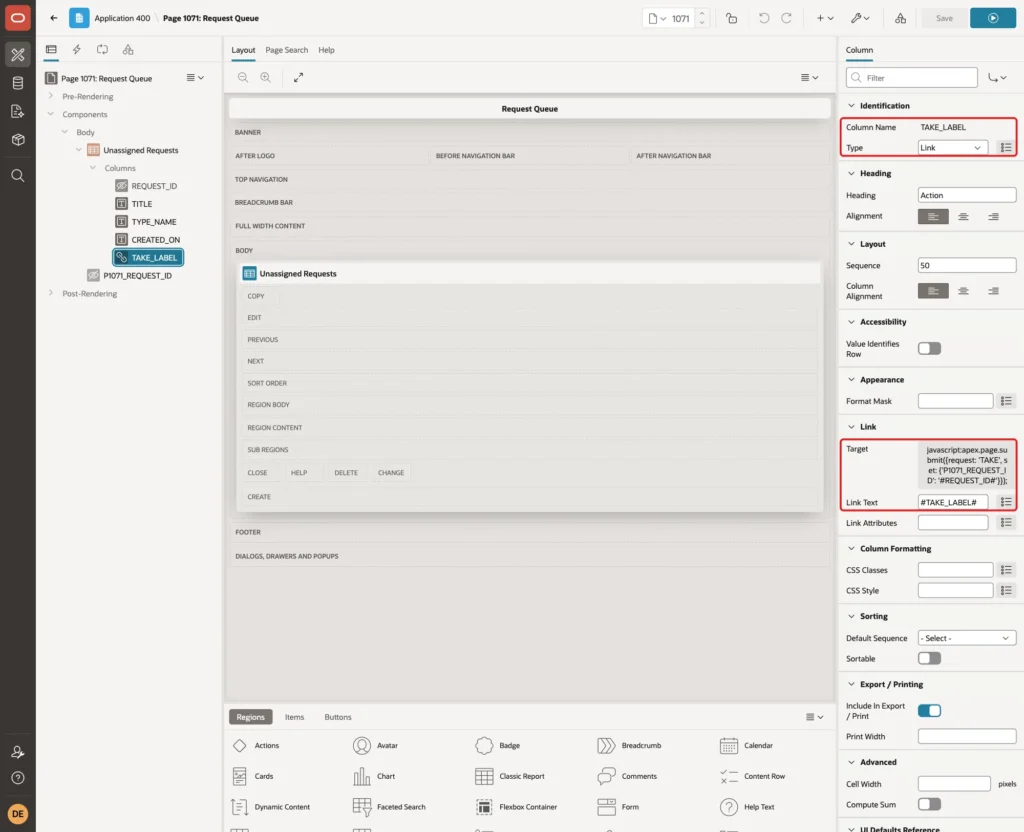Increment the page number stepper
This screenshot has width=1024, height=832.
(x=702, y=14)
